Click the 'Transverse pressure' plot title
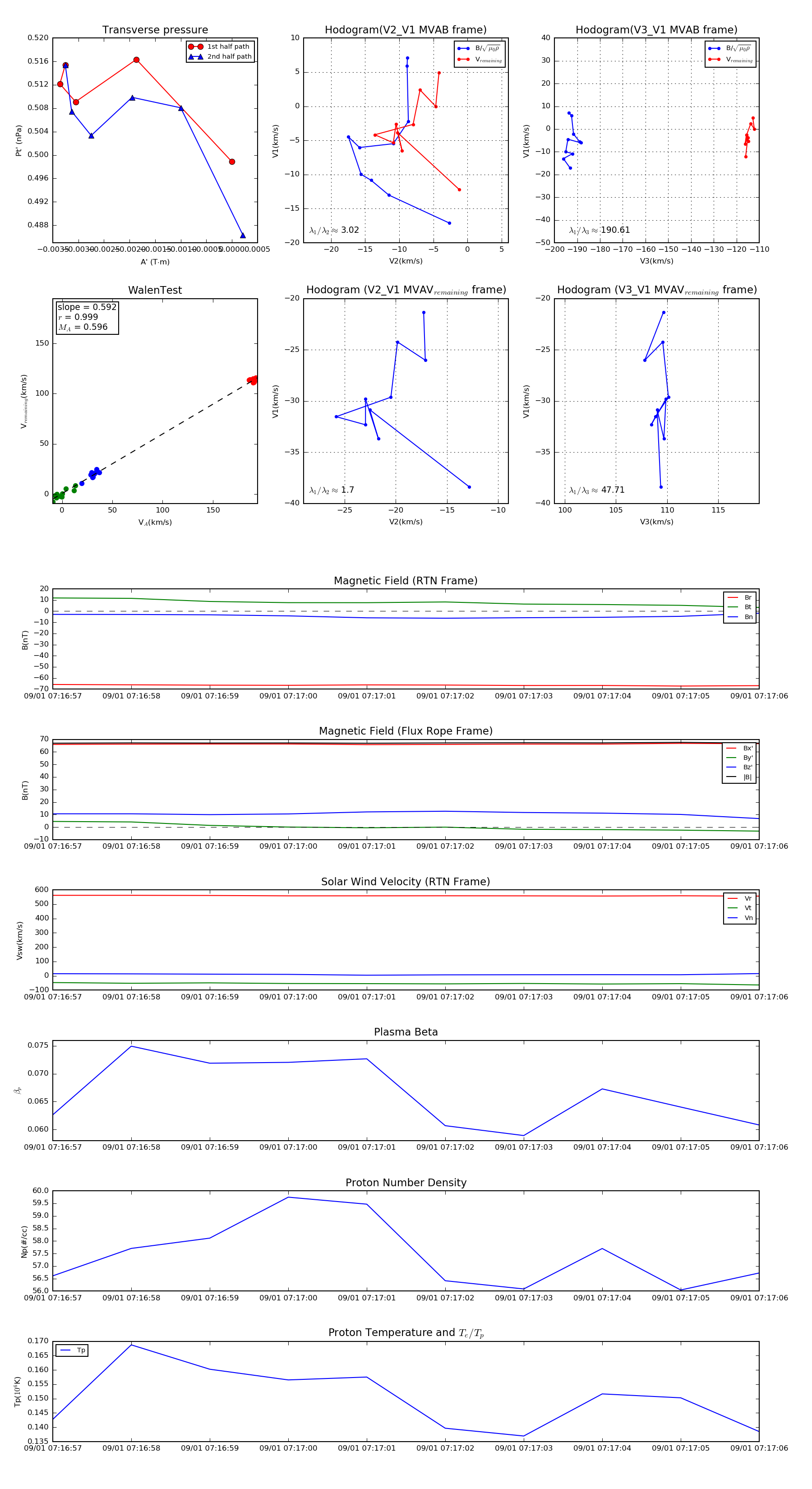 [155, 30]
